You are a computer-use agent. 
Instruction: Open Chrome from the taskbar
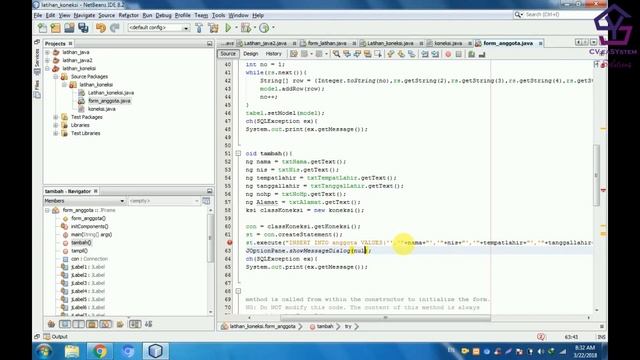pos(99,351)
